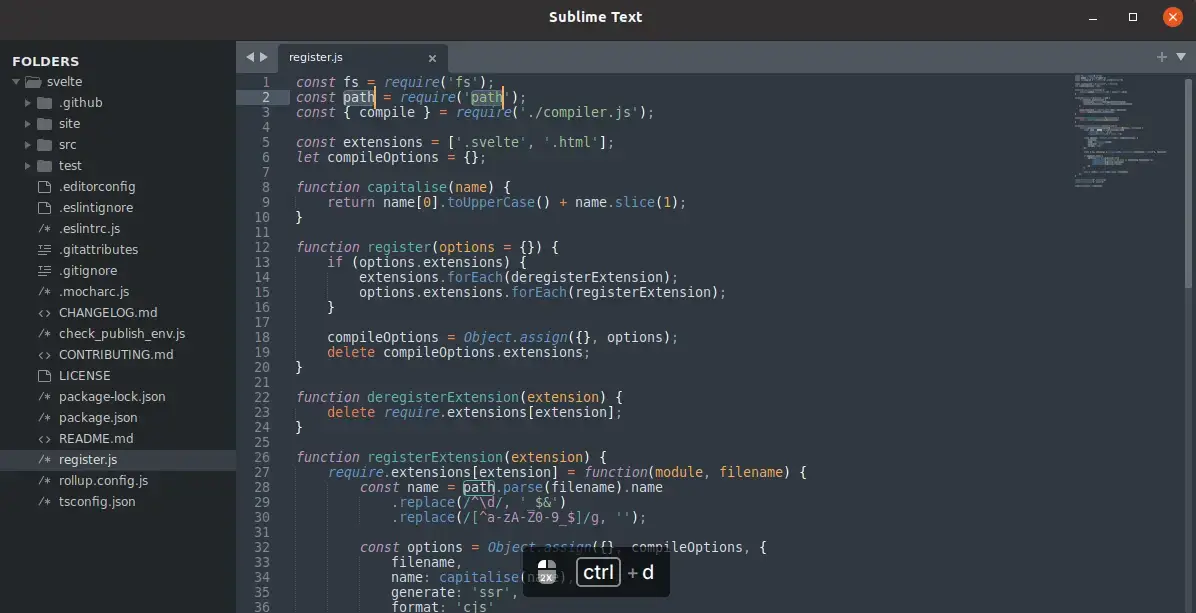Click the package.json file icon
The height and width of the screenshot is (613, 1196).
(x=44, y=418)
